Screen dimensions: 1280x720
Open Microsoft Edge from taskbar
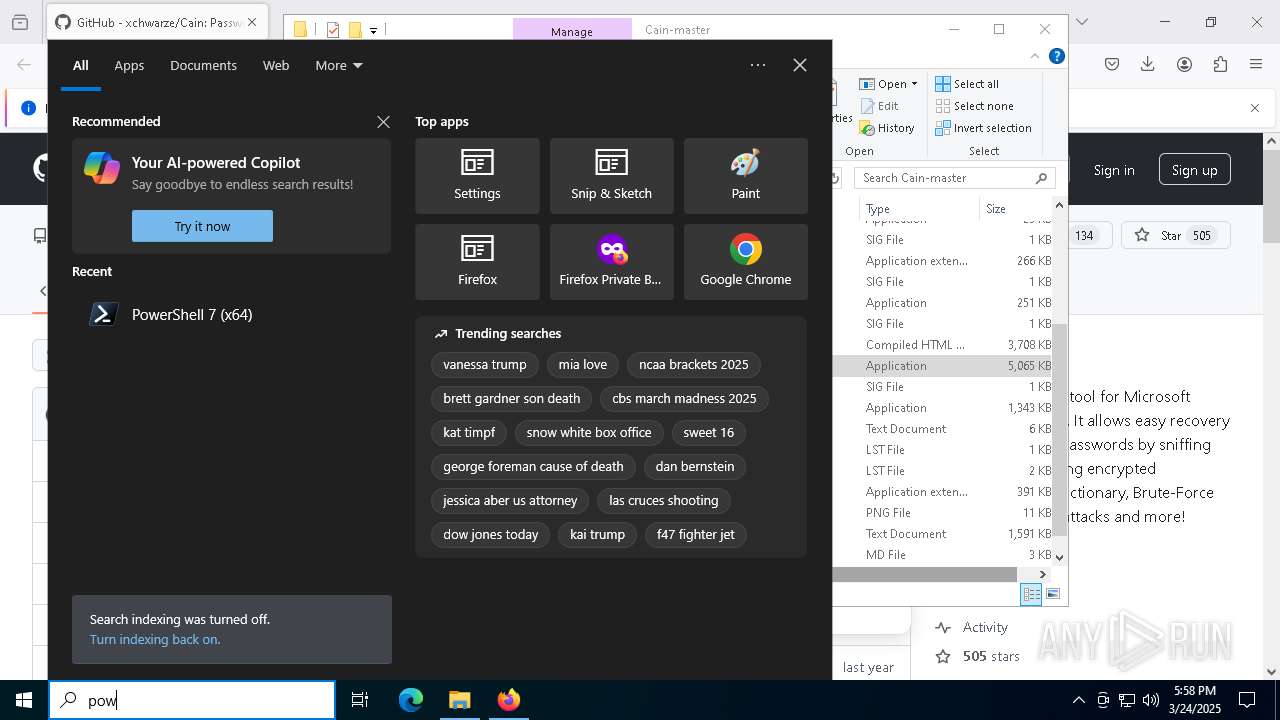tap(411, 700)
